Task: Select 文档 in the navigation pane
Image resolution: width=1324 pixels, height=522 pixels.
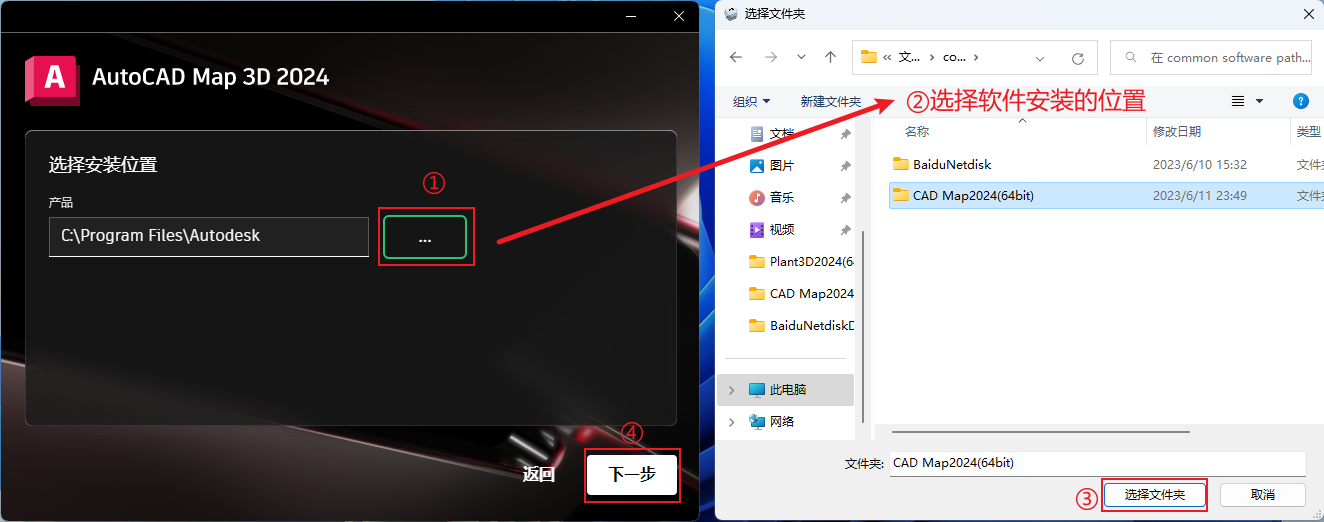Action: pyautogui.click(x=781, y=133)
